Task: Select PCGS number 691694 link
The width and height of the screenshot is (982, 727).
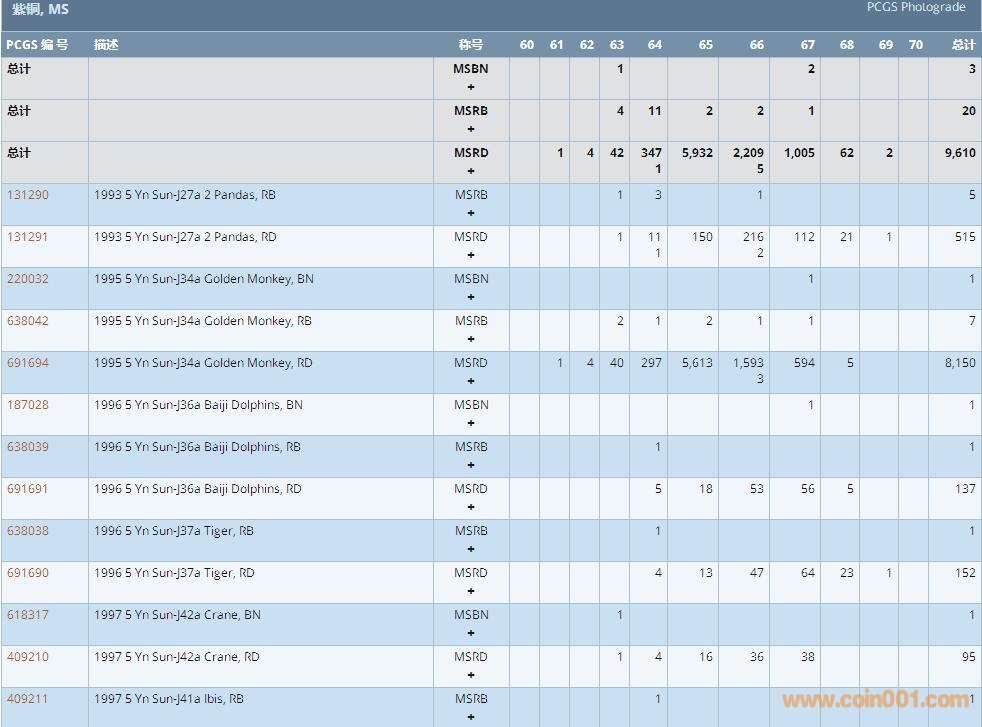Action: pyautogui.click(x=28, y=363)
